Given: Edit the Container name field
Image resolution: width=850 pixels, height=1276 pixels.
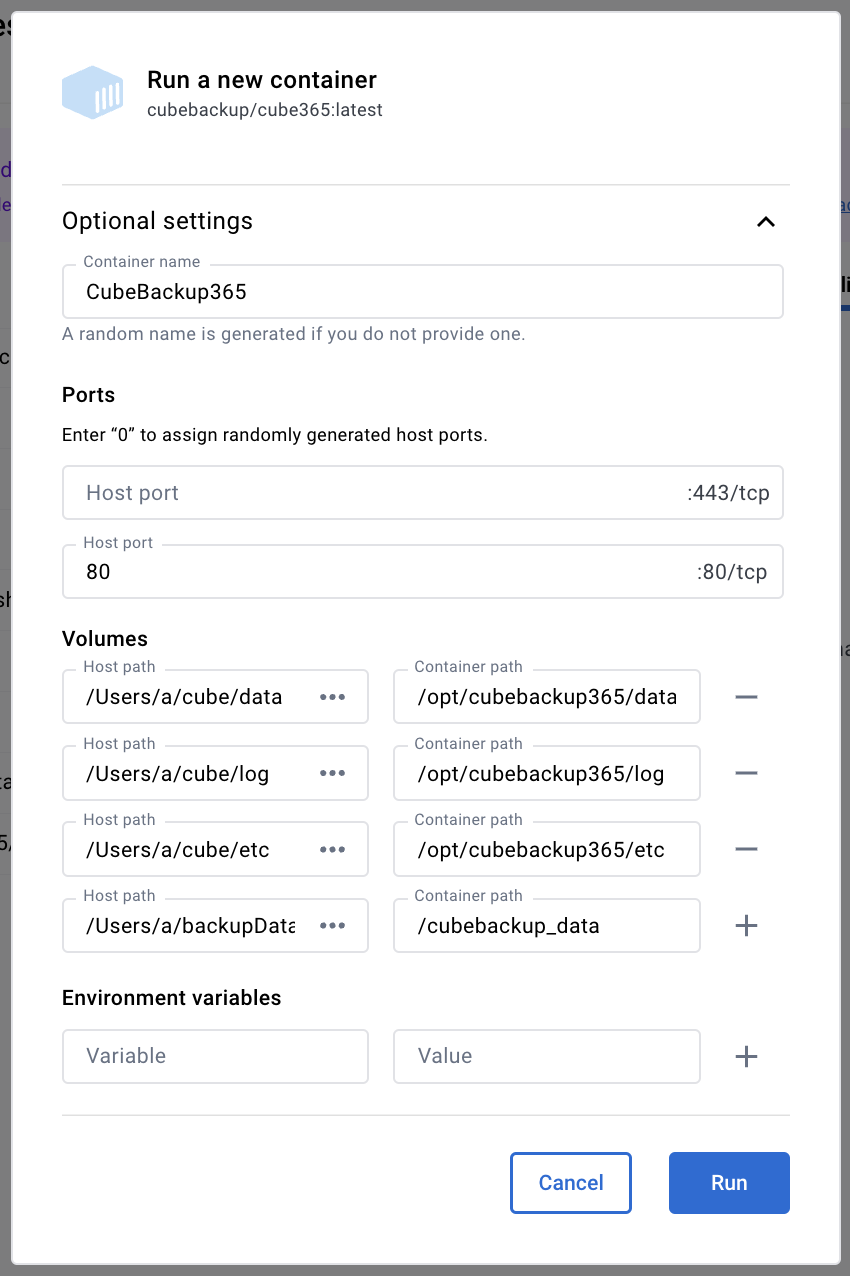Looking at the screenshot, I should 422,292.
